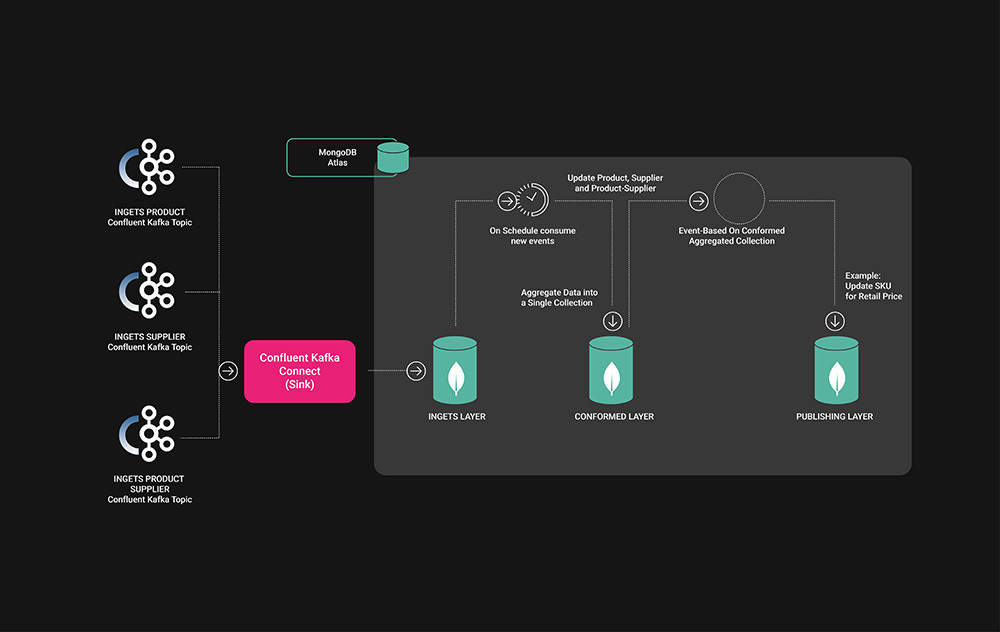The image size is (1000, 632).
Task: Click 'On Schedule consume new events' text
Action: point(533,236)
